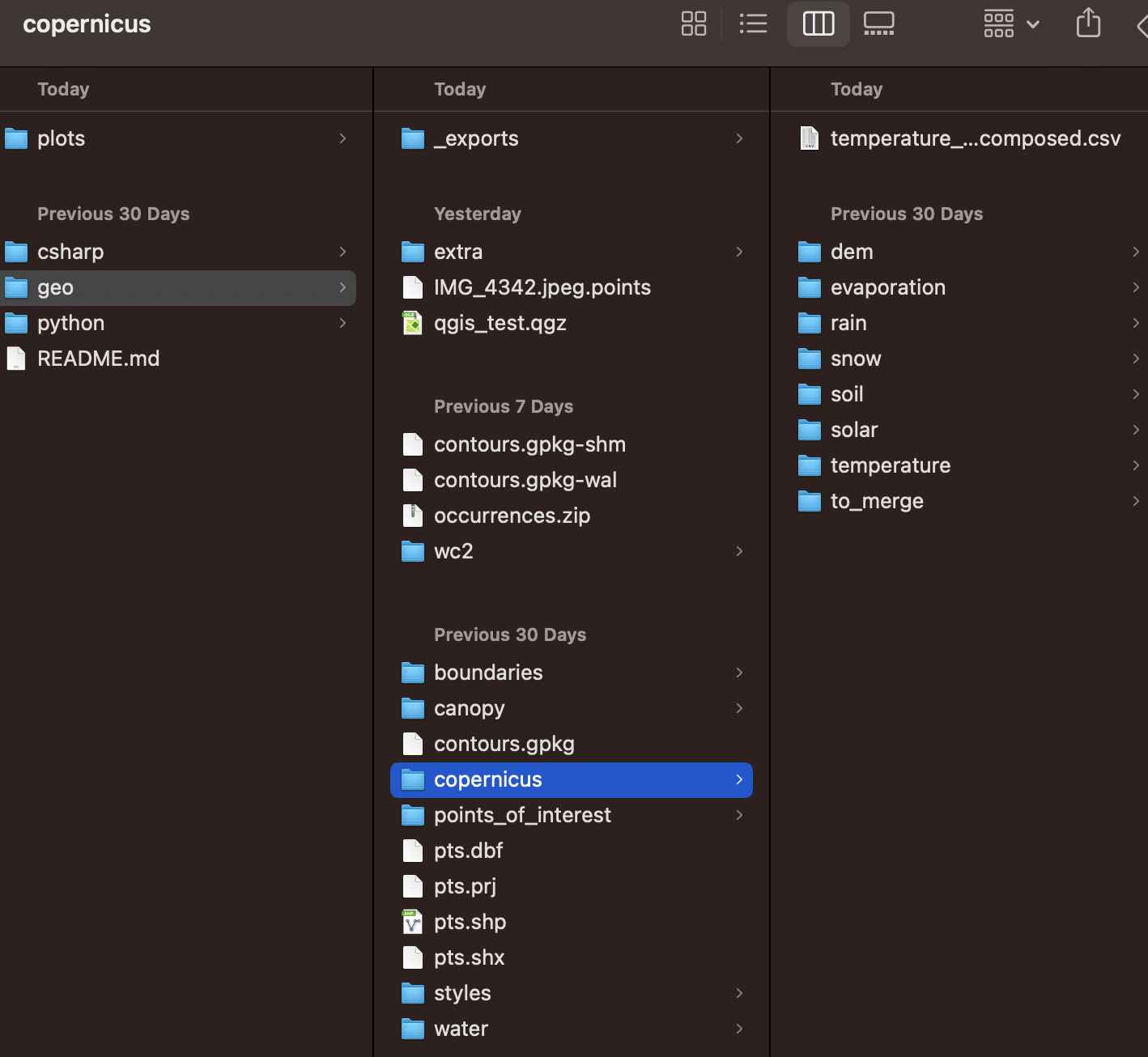
Task: Open README.md file
Action: (98, 359)
